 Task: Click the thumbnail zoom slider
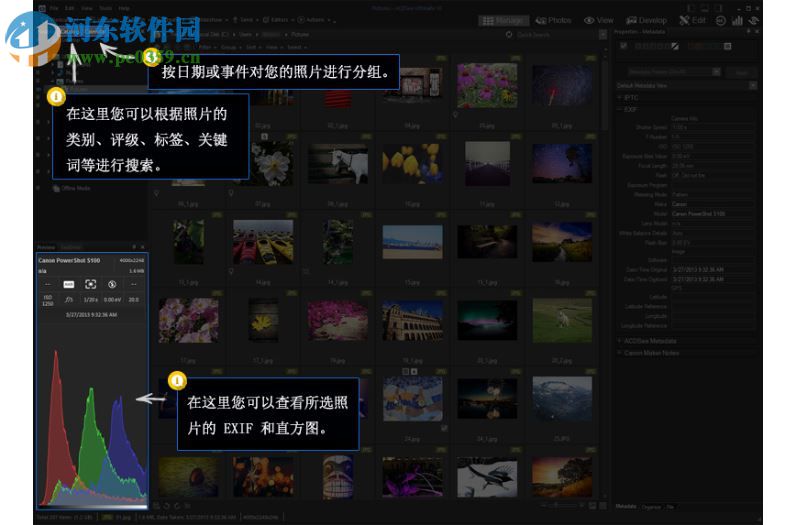(x=562, y=506)
